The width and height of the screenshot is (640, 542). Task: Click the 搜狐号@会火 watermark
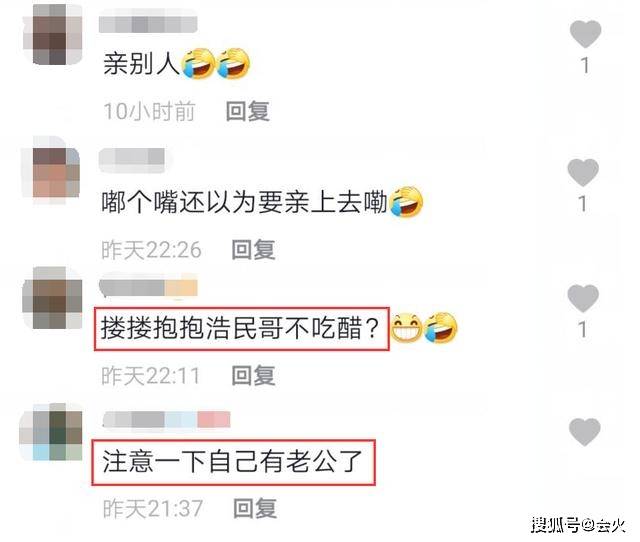point(578,525)
